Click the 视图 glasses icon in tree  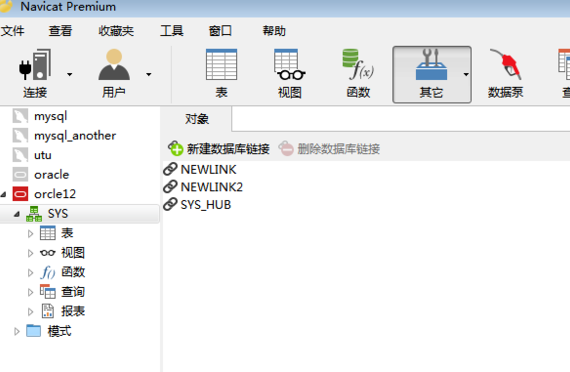coord(48,253)
